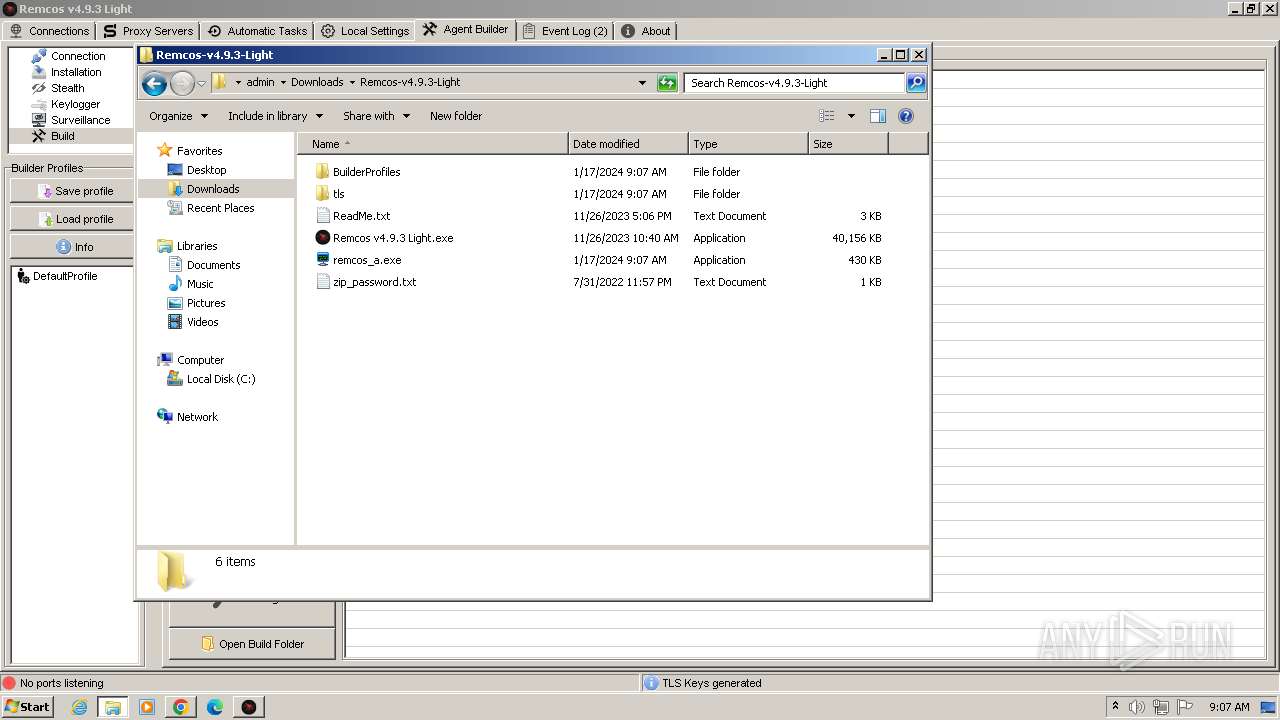1280x720 pixels.
Task: Open the Organize menu
Action: tap(178, 116)
